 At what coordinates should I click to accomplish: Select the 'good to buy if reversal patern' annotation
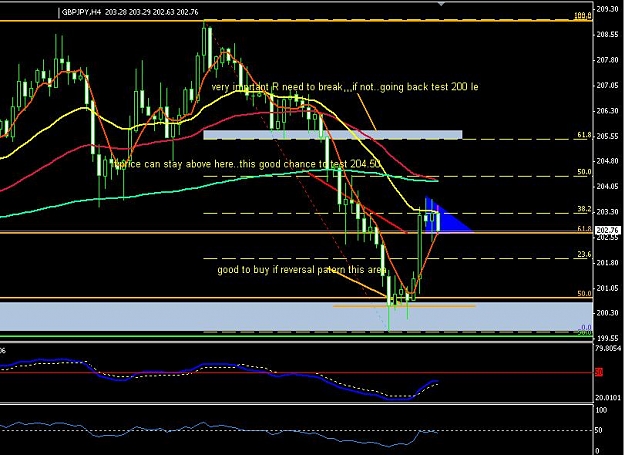click(x=302, y=270)
